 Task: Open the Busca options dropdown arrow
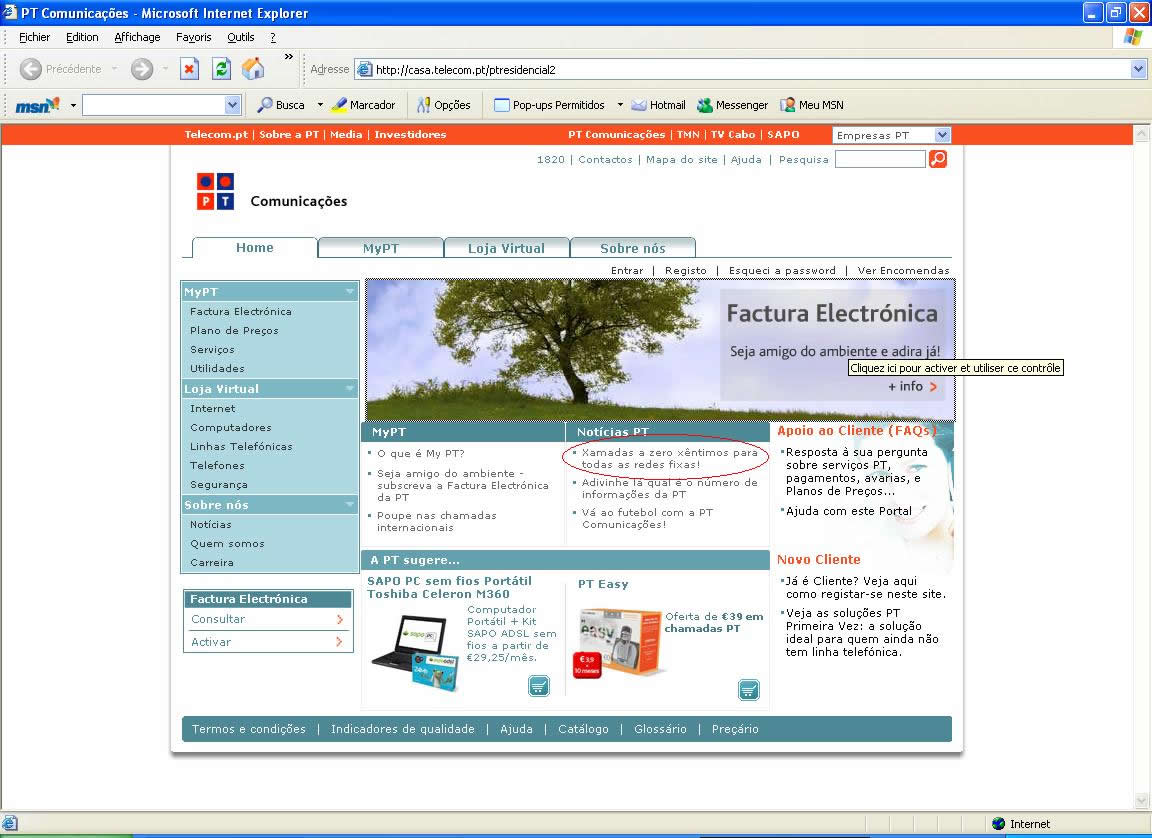(x=320, y=105)
